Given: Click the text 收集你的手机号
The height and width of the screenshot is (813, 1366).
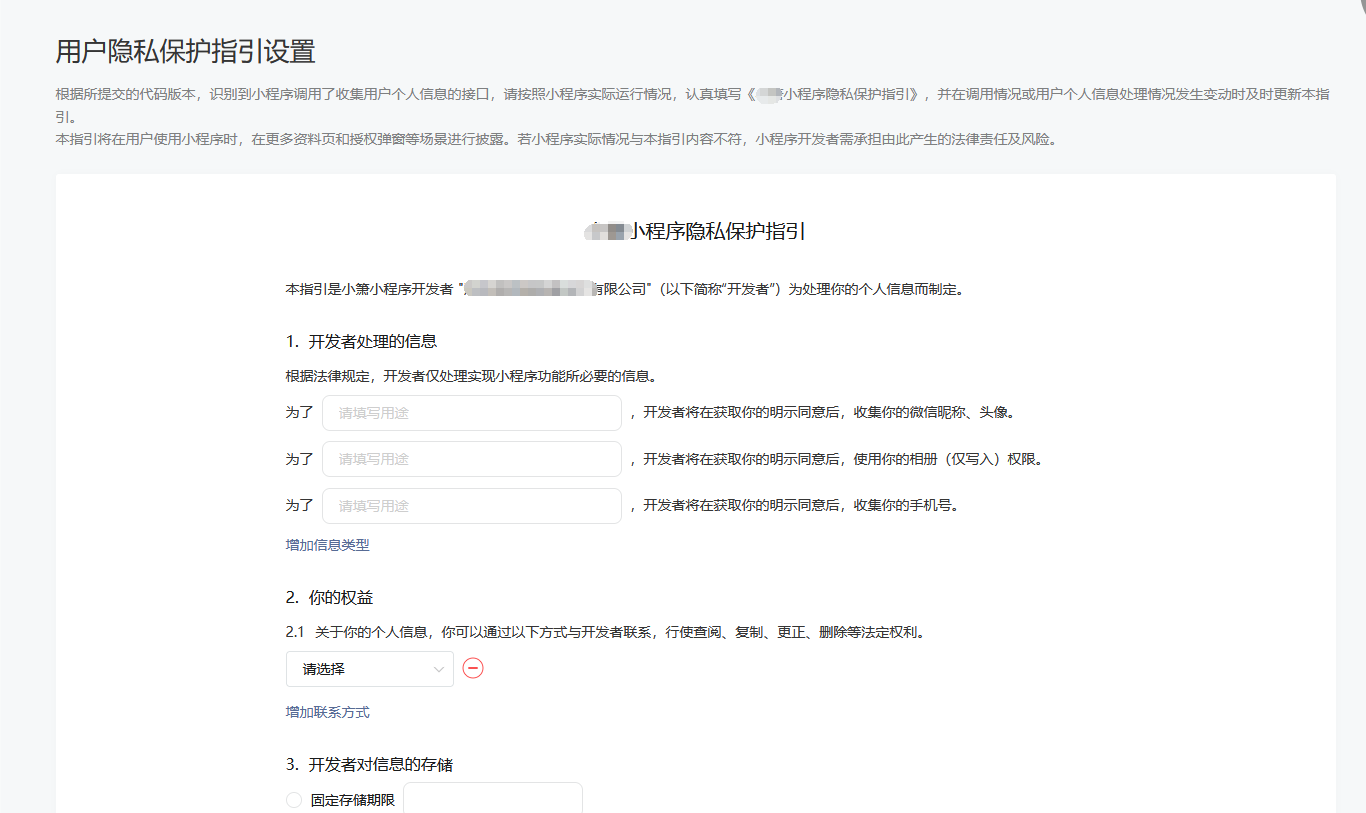Looking at the screenshot, I should tap(906, 505).
